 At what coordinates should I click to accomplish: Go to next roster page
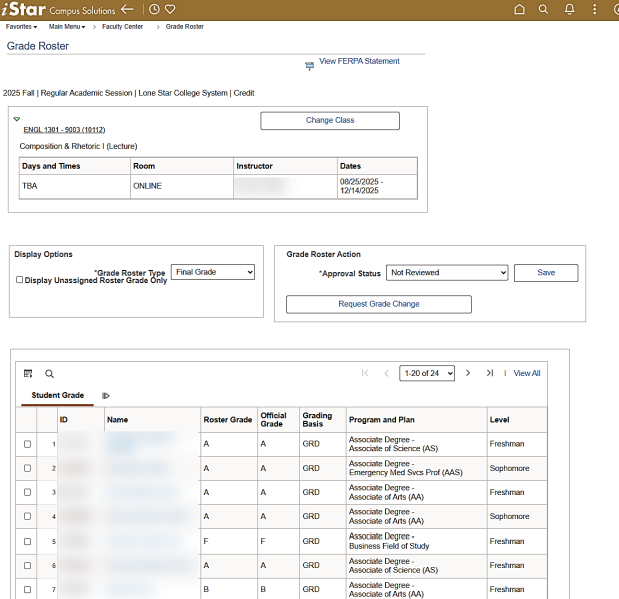coord(468,373)
